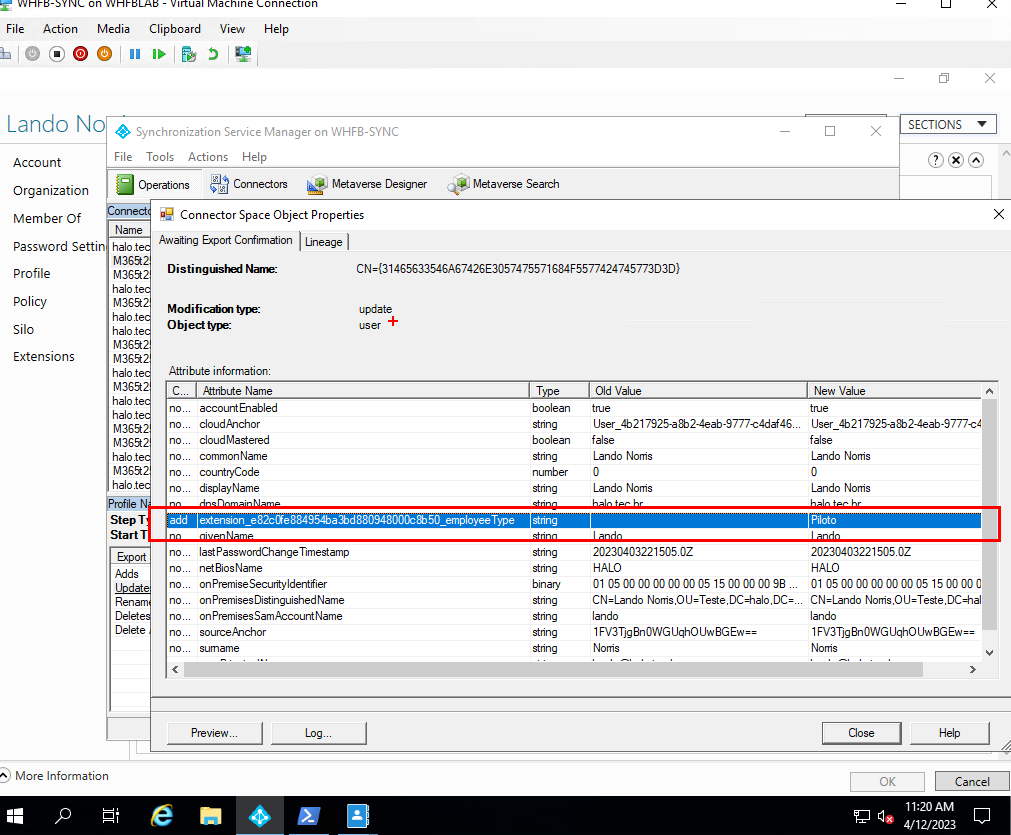Open PowerShell from taskbar

(x=308, y=816)
